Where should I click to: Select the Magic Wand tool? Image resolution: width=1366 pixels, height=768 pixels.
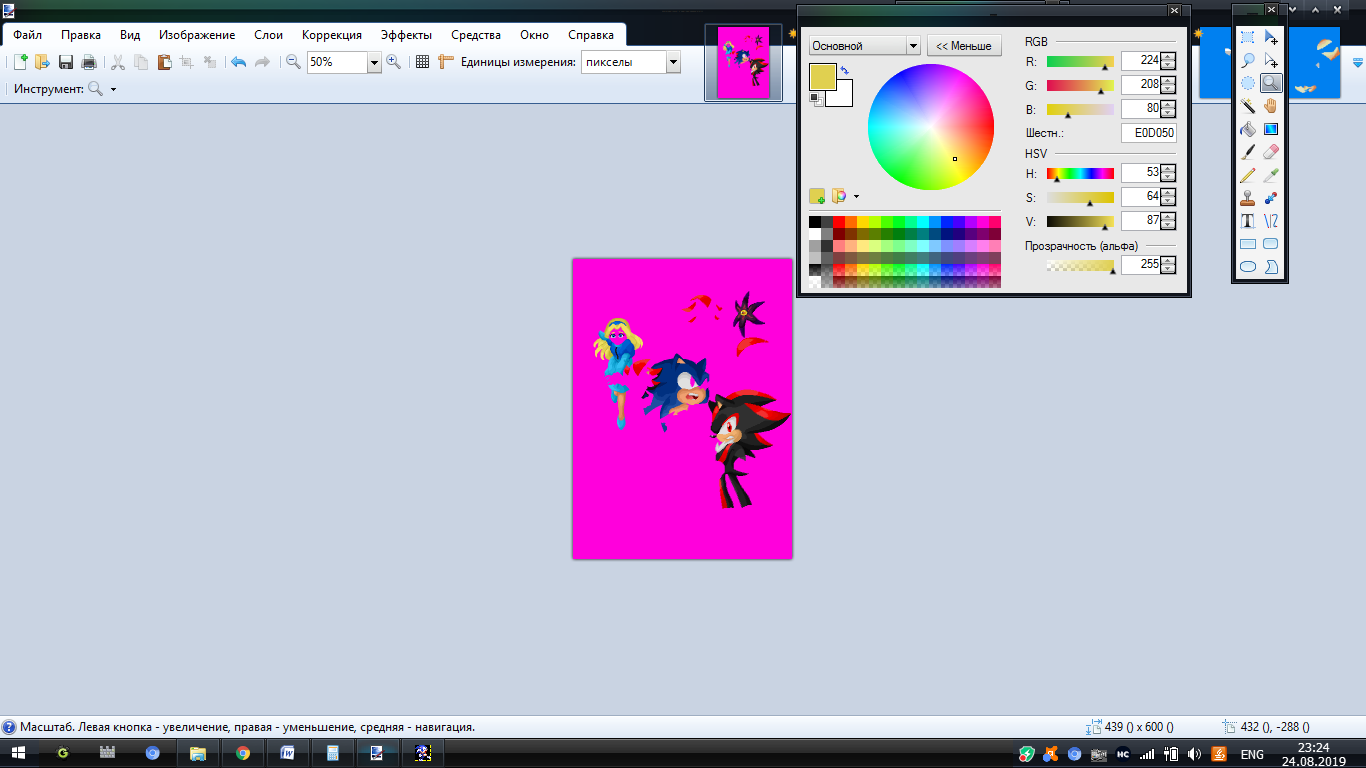click(x=1248, y=106)
